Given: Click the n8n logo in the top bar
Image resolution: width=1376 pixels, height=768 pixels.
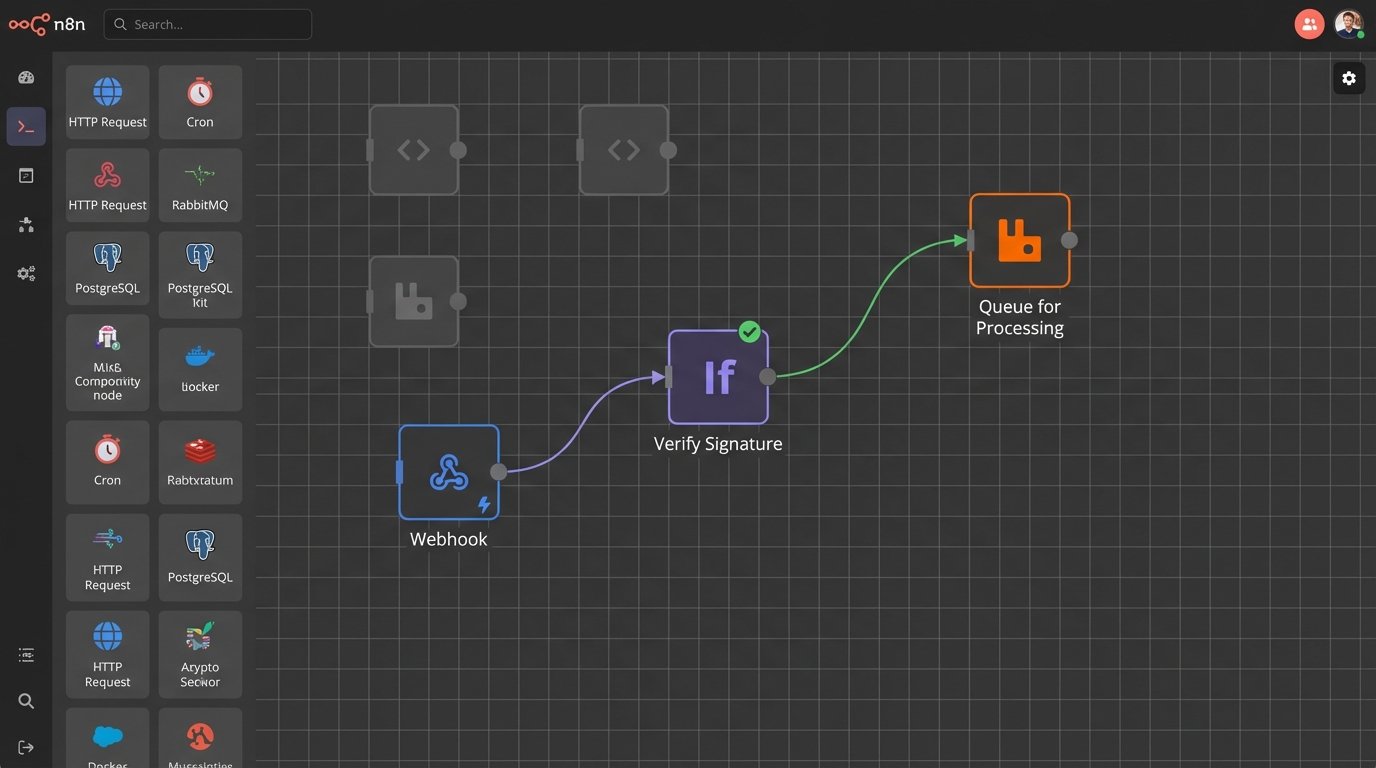Looking at the screenshot, I should tap(46, 23).
